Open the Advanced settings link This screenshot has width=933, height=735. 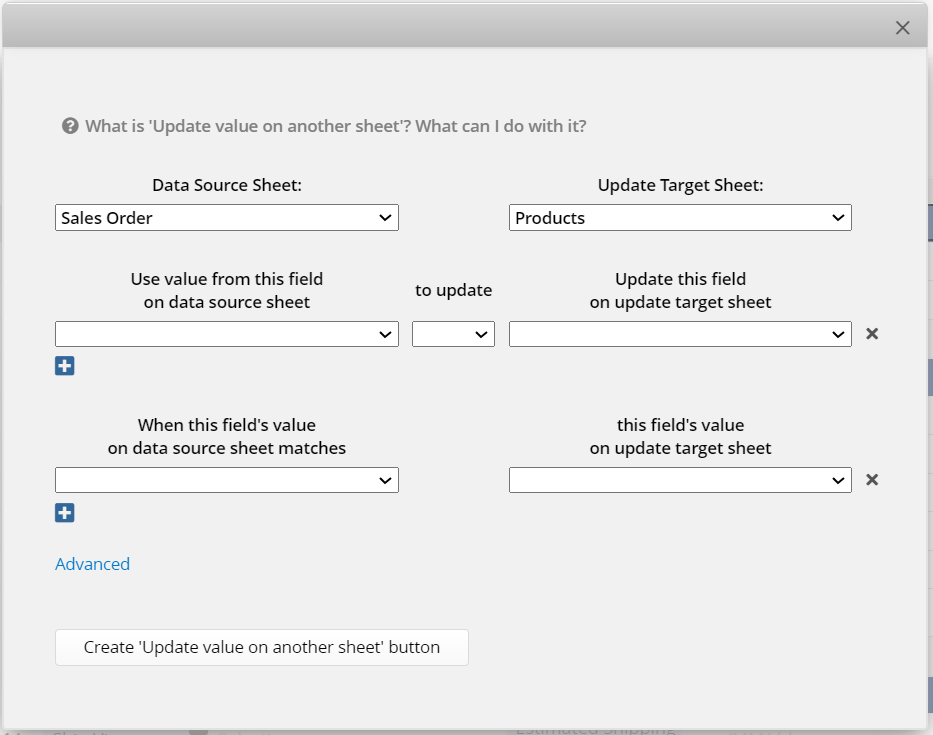92,564
